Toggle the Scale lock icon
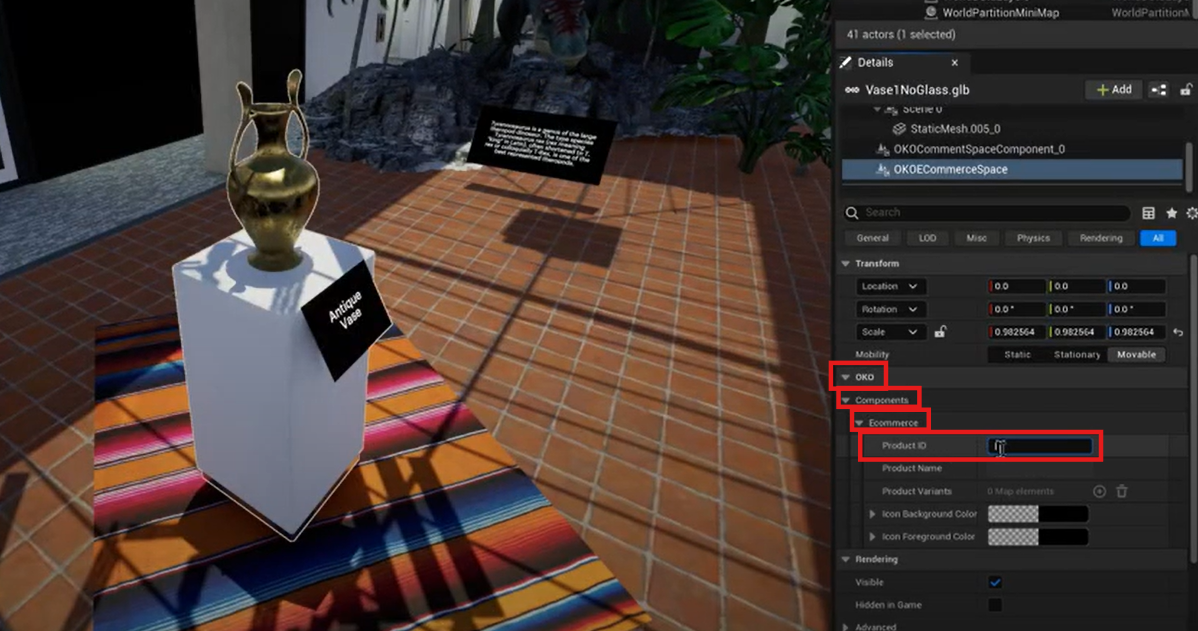This screenshot has height=631, width=1198. 940,332
